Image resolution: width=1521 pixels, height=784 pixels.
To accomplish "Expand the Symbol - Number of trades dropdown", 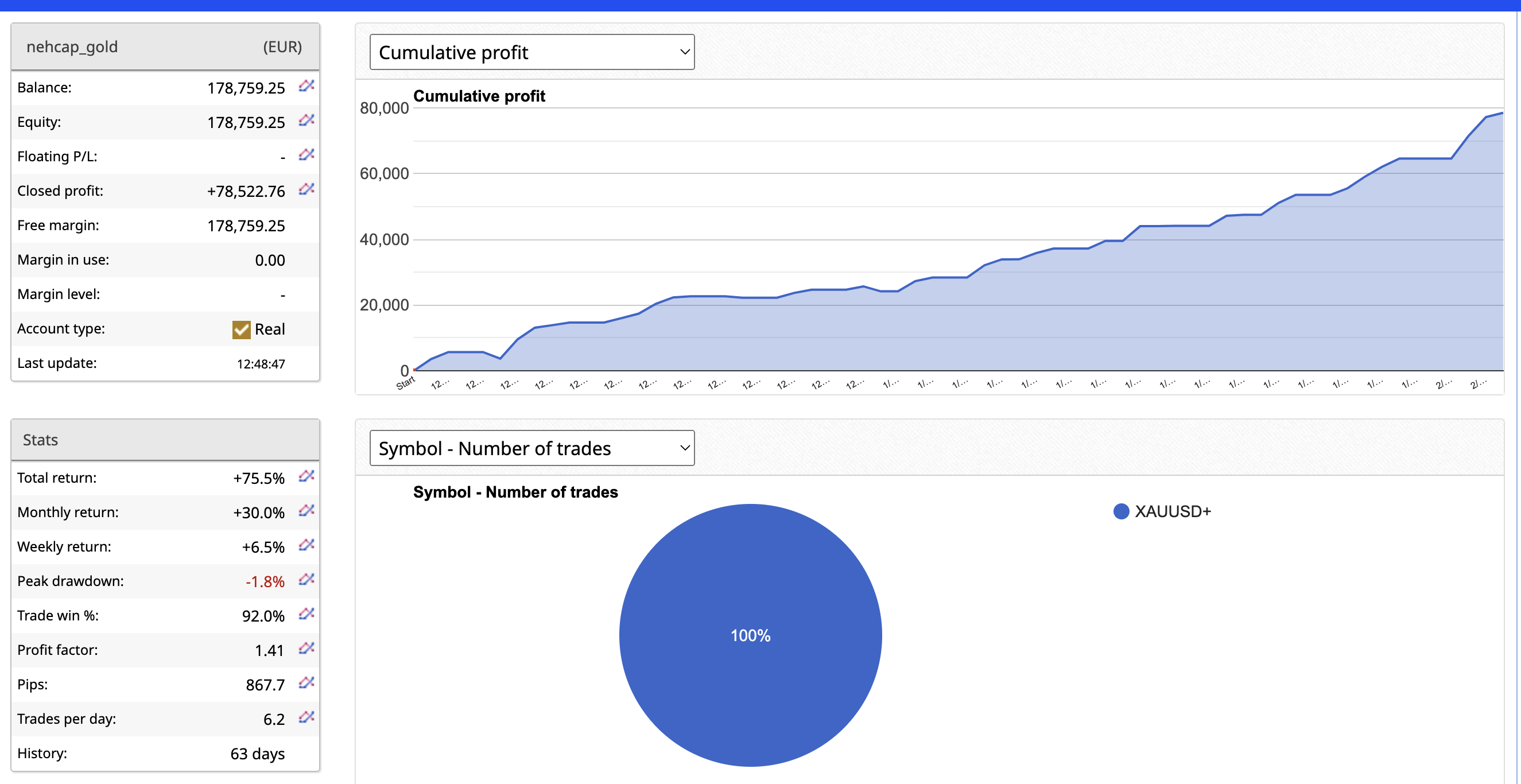I will 531,448.
